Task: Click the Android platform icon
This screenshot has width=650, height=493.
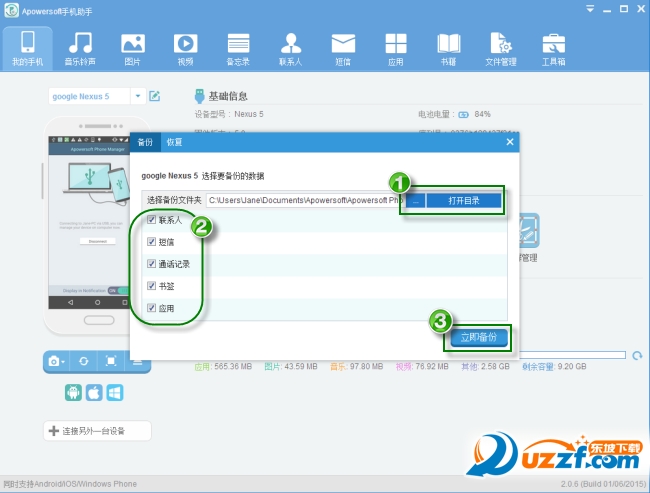Action: 73,392
